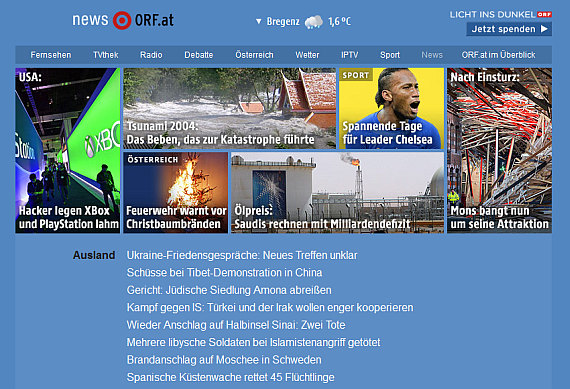Open Spanische Küstenwache rettet 45 Flüchtlinge
Screen dimensions: 570x389
pos(230,377)
